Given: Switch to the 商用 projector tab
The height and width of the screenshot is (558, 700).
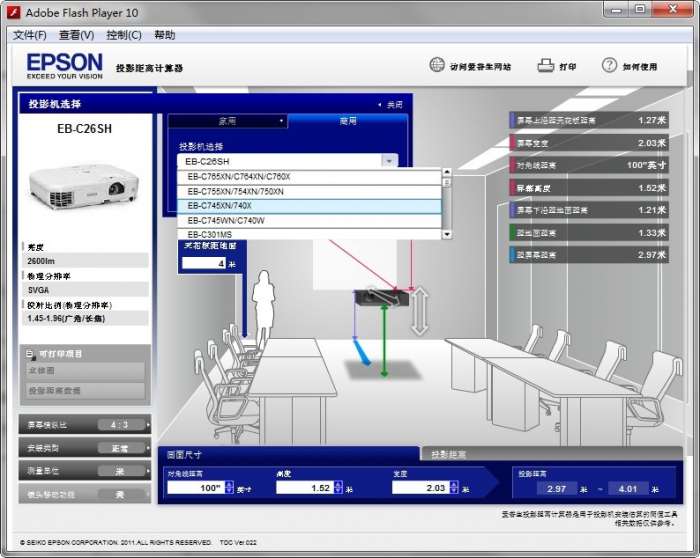Looking at the screenshot, I should coord(348,121).
